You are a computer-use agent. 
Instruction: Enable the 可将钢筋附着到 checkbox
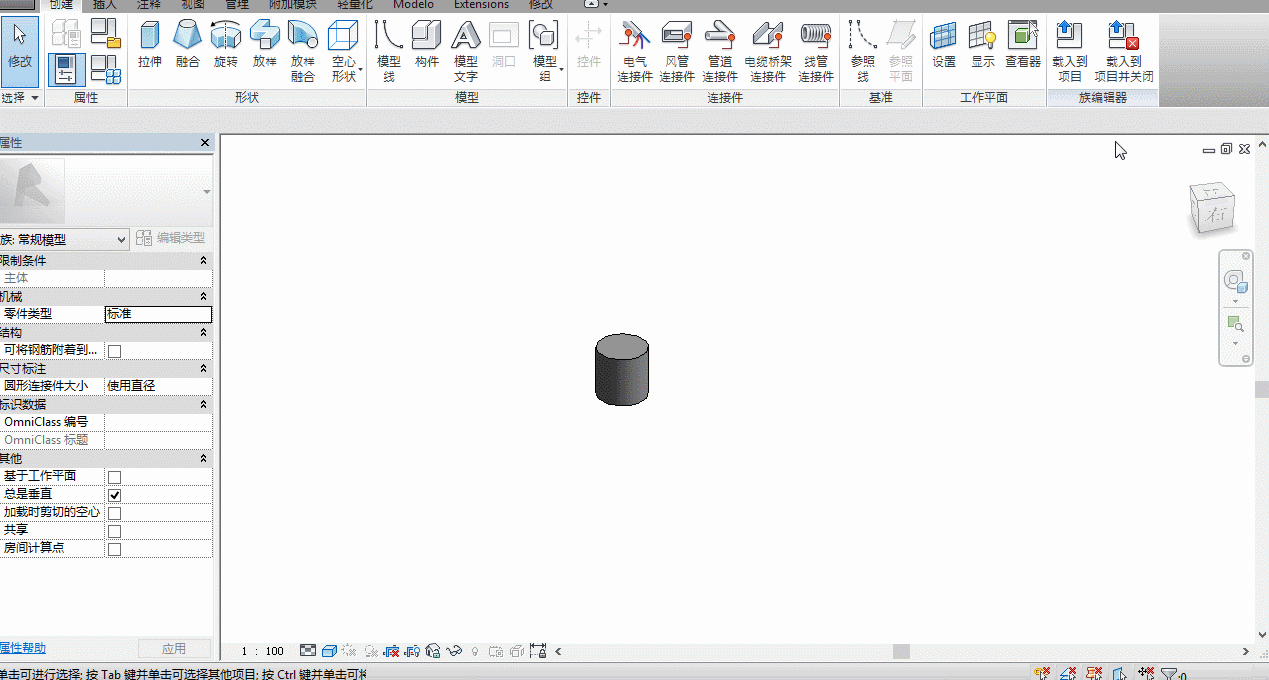point(114,351)
